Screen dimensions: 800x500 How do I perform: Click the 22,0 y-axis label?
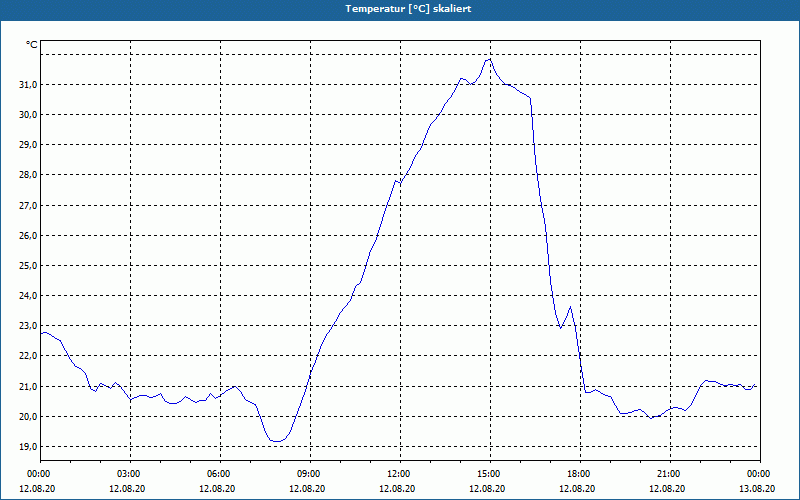[28, 356]
